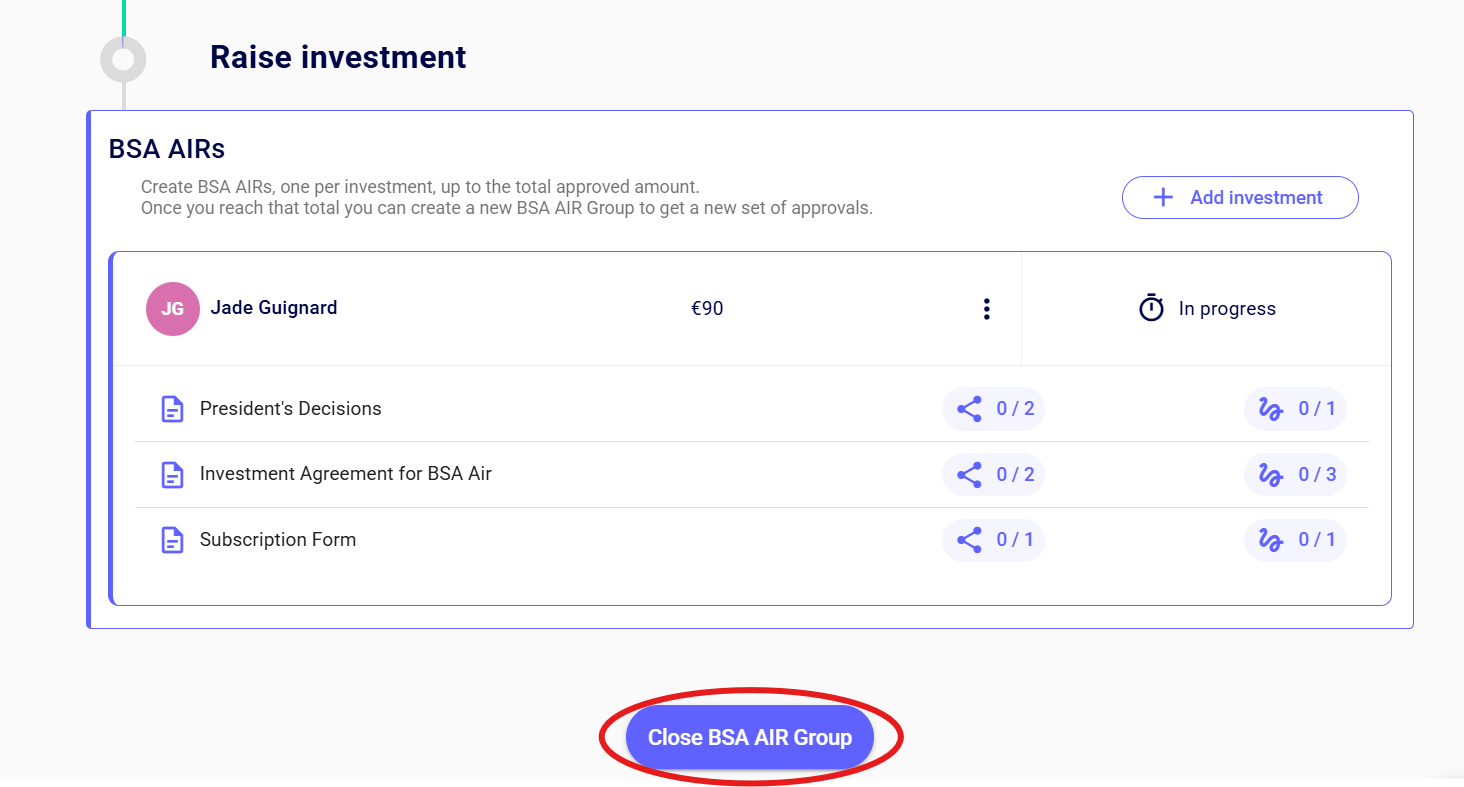The image size is (1464, 787).
Task: Click the Add investment button
Action: point(1240,198)
